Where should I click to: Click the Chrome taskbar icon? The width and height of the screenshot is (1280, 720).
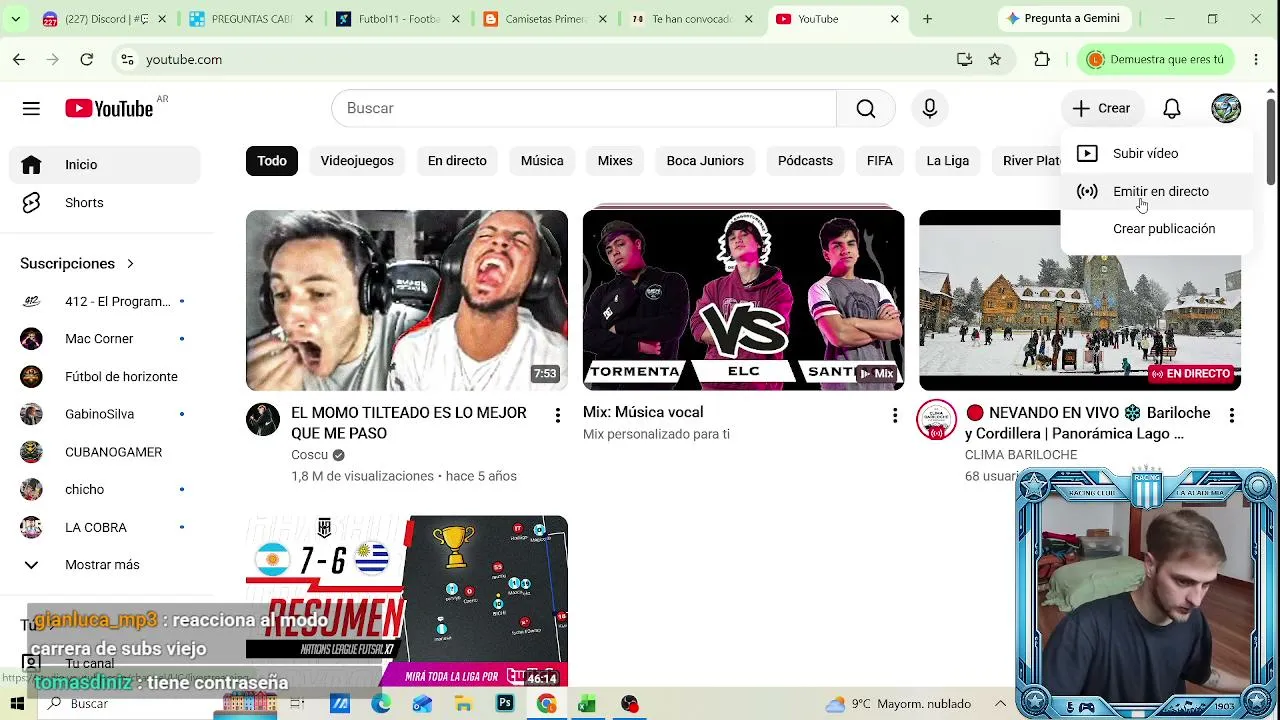pos(546,704)
